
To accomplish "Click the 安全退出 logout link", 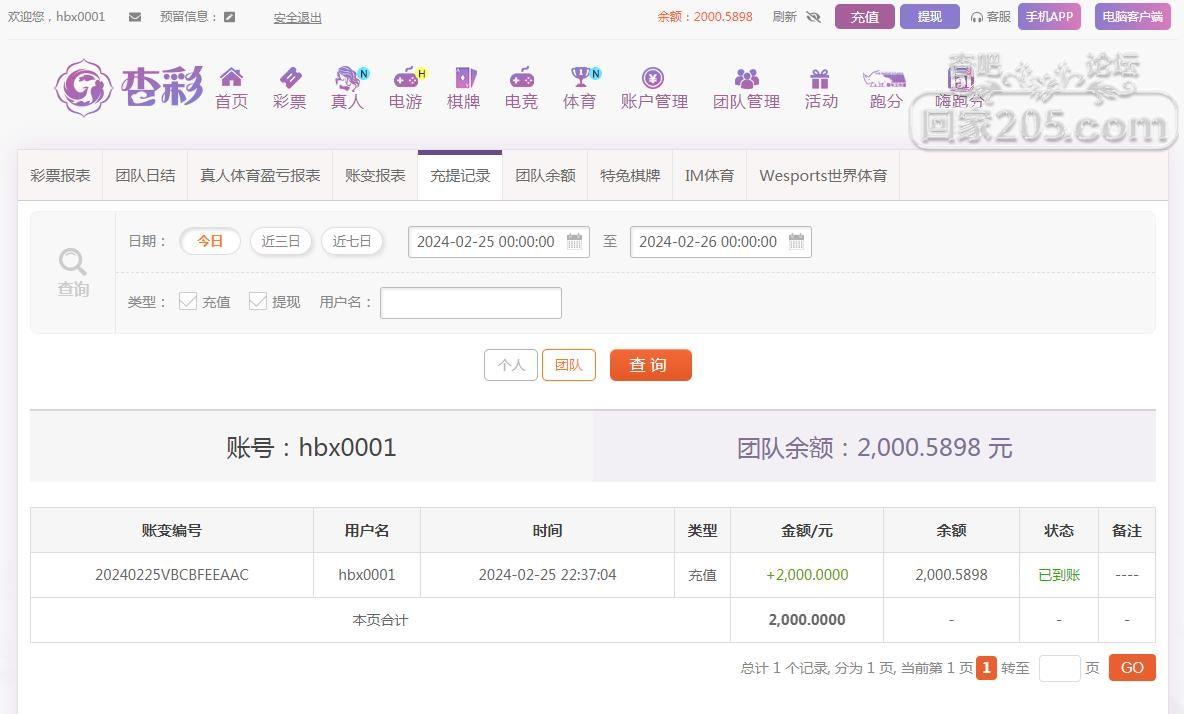I will tap(298, 17).
